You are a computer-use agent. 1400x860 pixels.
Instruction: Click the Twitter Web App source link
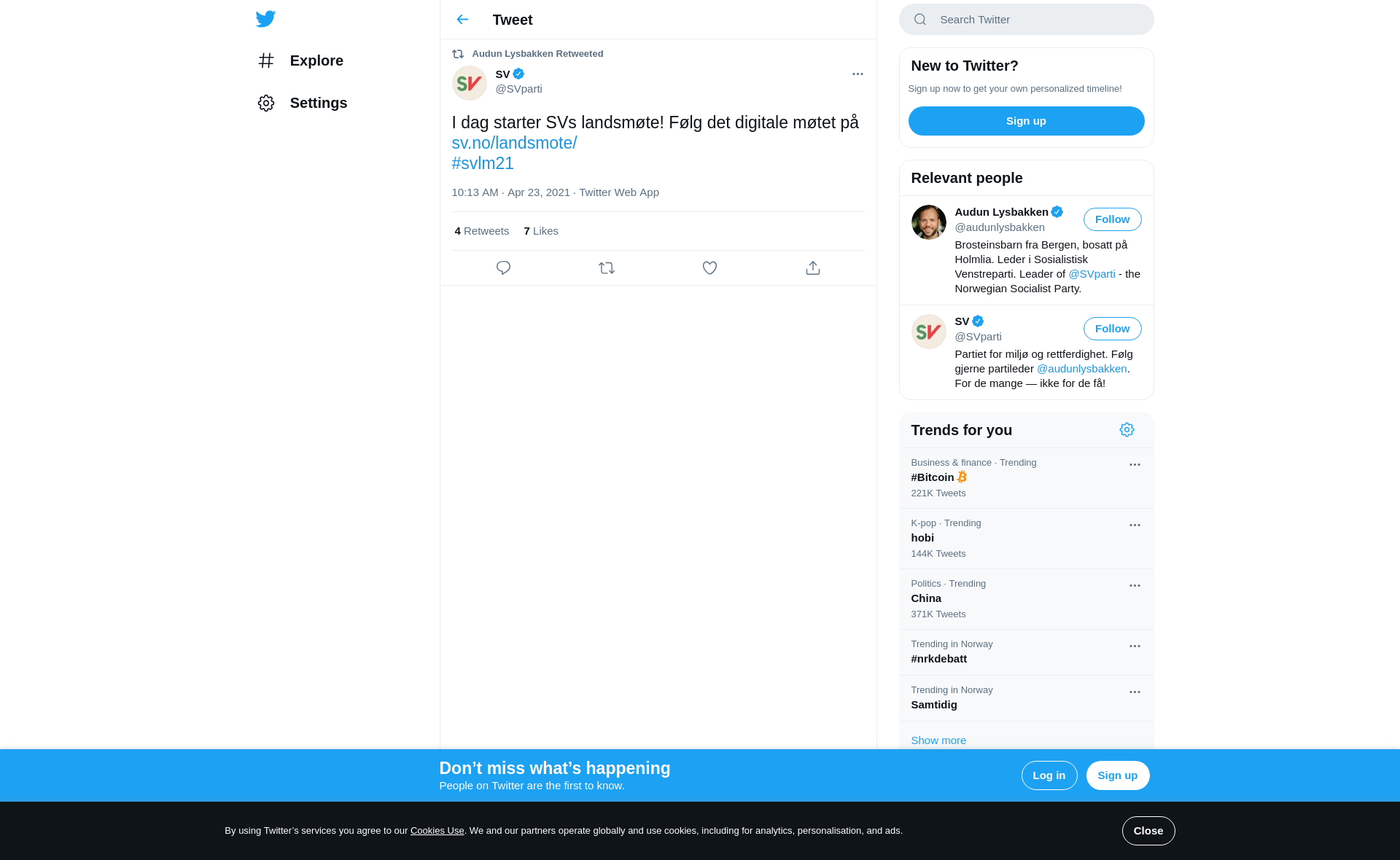(618, 192)
